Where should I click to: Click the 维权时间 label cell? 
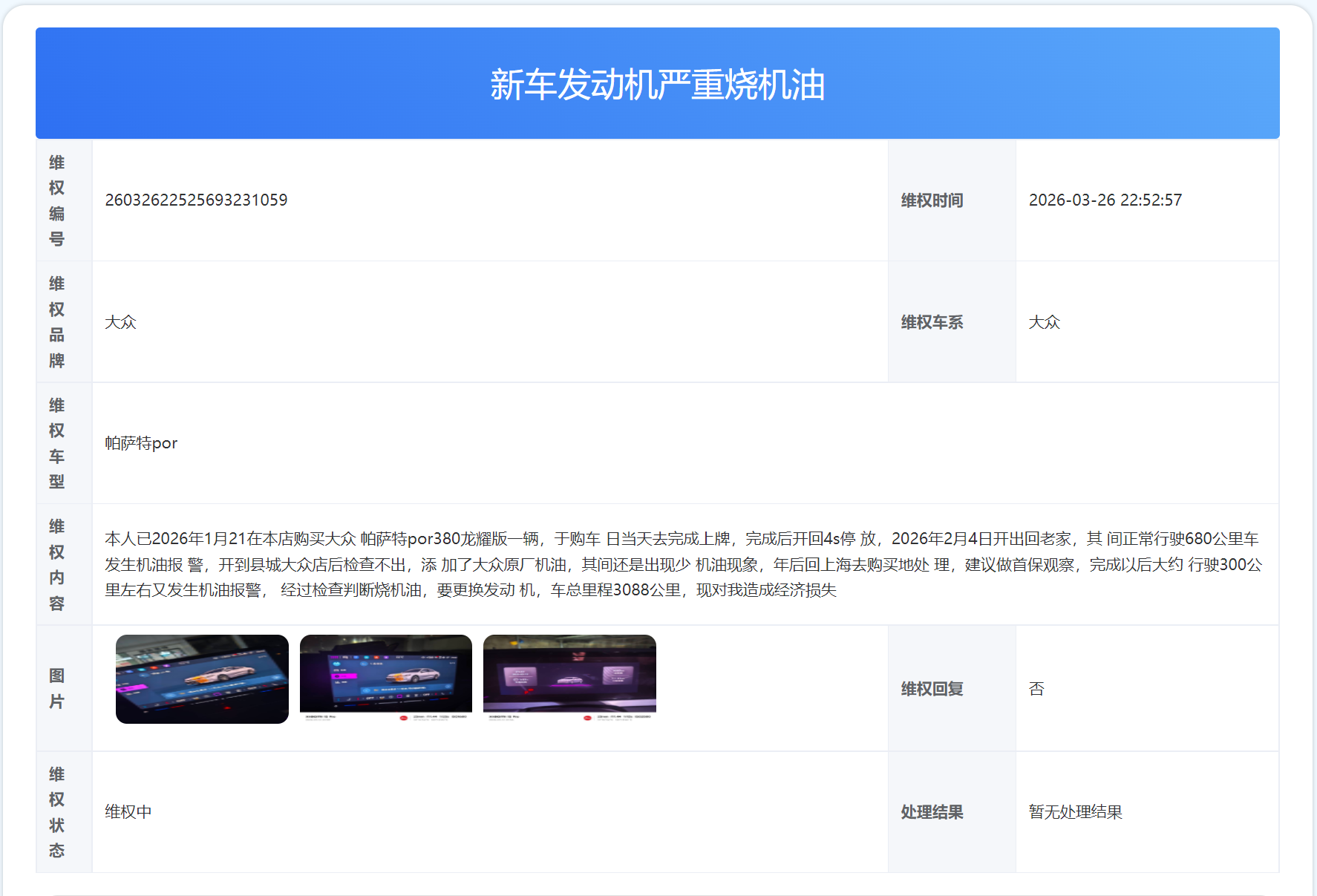click(932, 200)
